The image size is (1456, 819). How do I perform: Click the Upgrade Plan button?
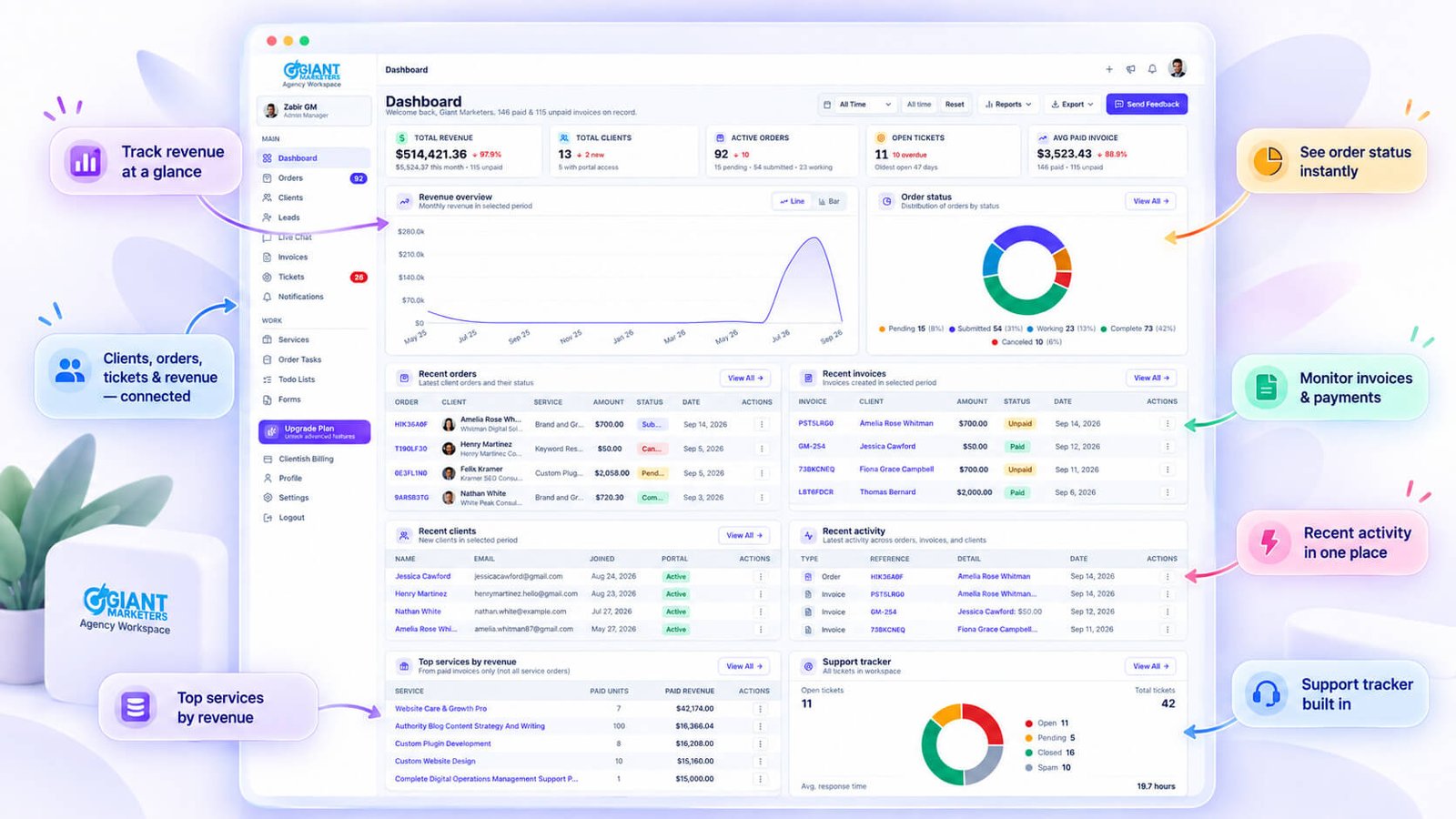[314, 431]
